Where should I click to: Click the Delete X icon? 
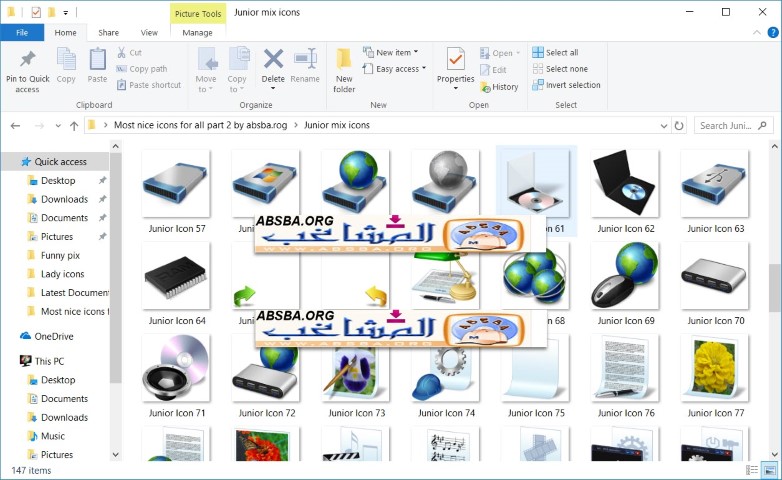click(273, 59)
